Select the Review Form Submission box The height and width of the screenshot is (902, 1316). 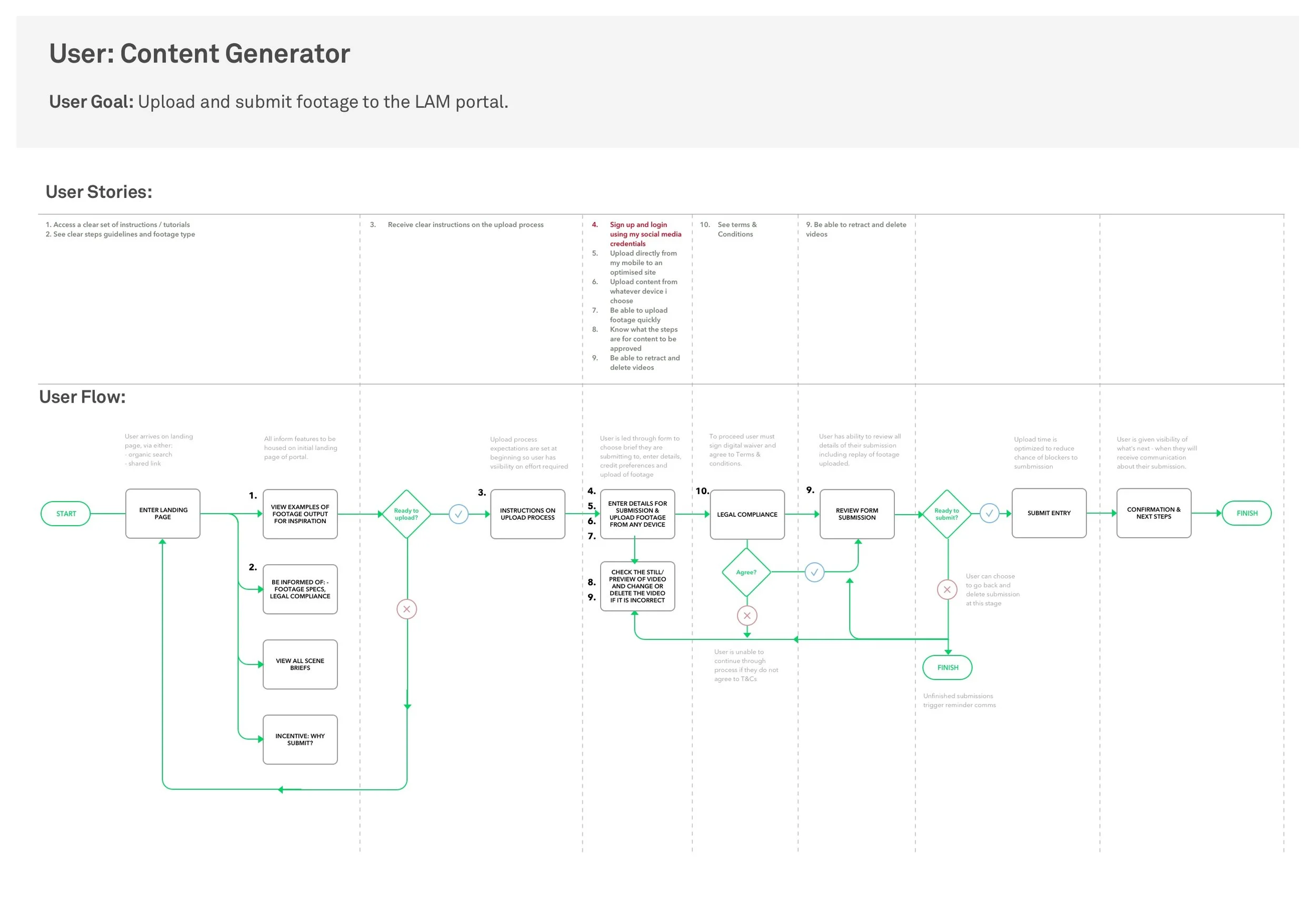857,514
